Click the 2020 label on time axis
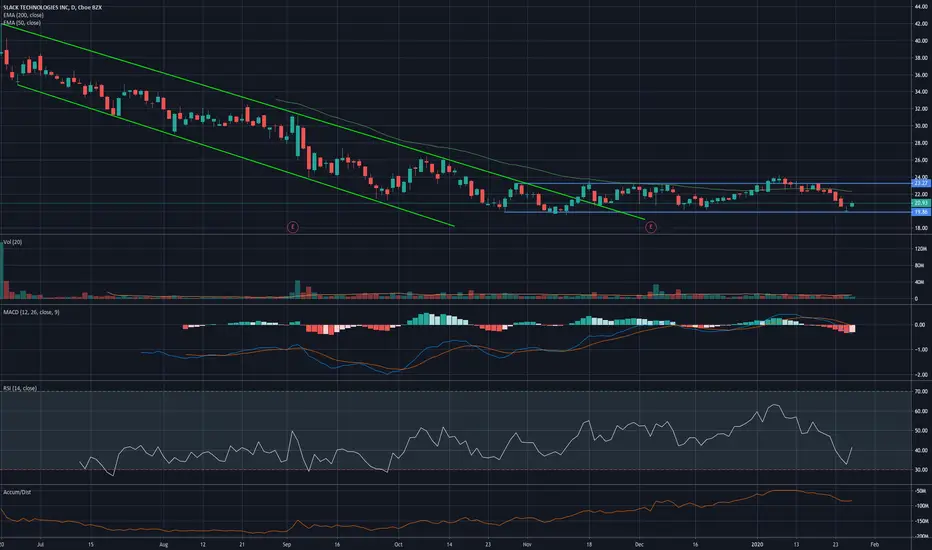 (757, 544)
